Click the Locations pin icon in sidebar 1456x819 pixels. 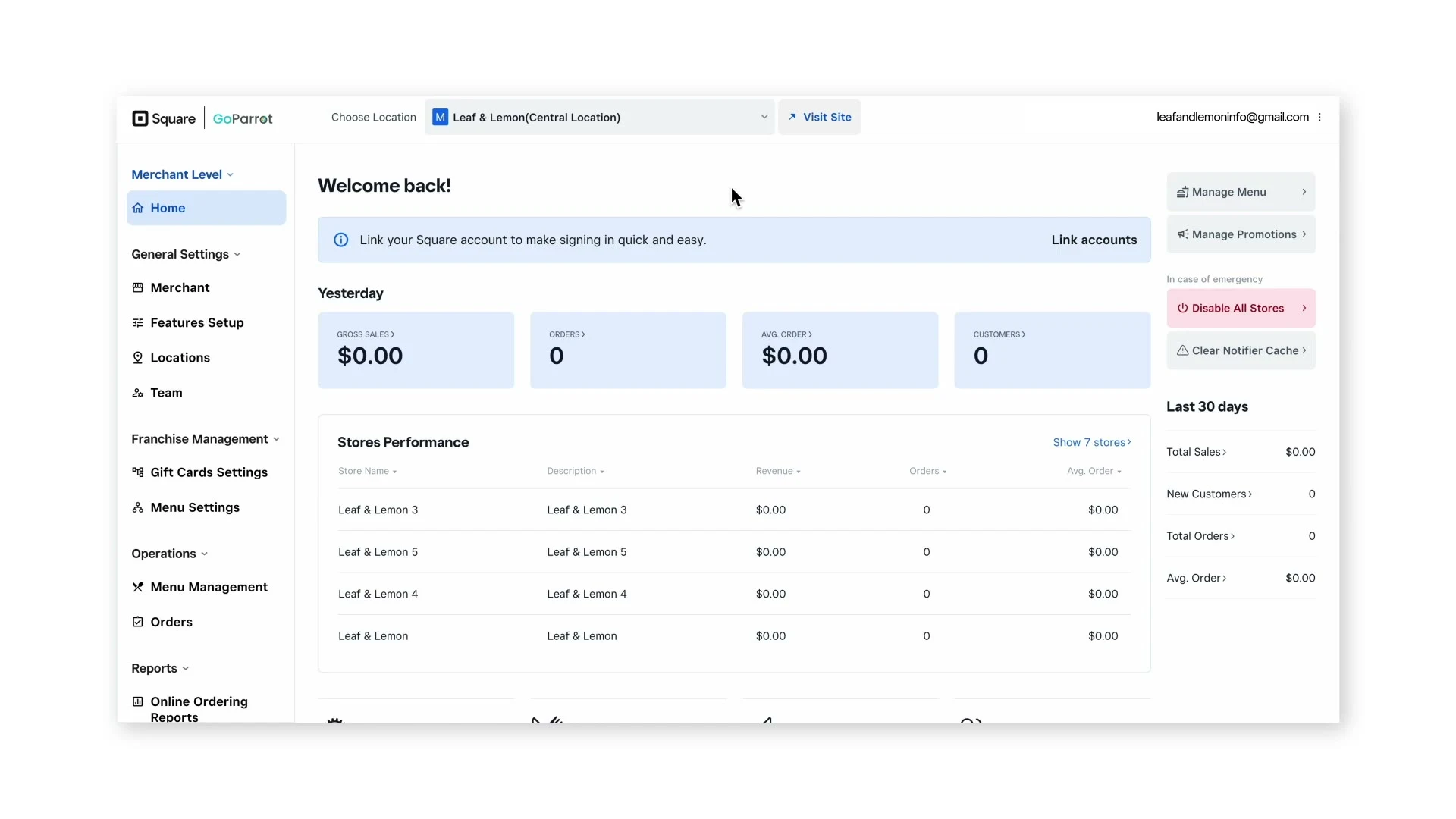pos(137,358)
